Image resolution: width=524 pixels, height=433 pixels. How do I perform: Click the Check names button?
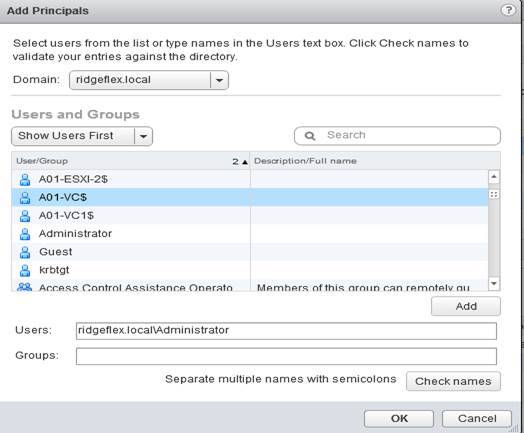point(453,381)
